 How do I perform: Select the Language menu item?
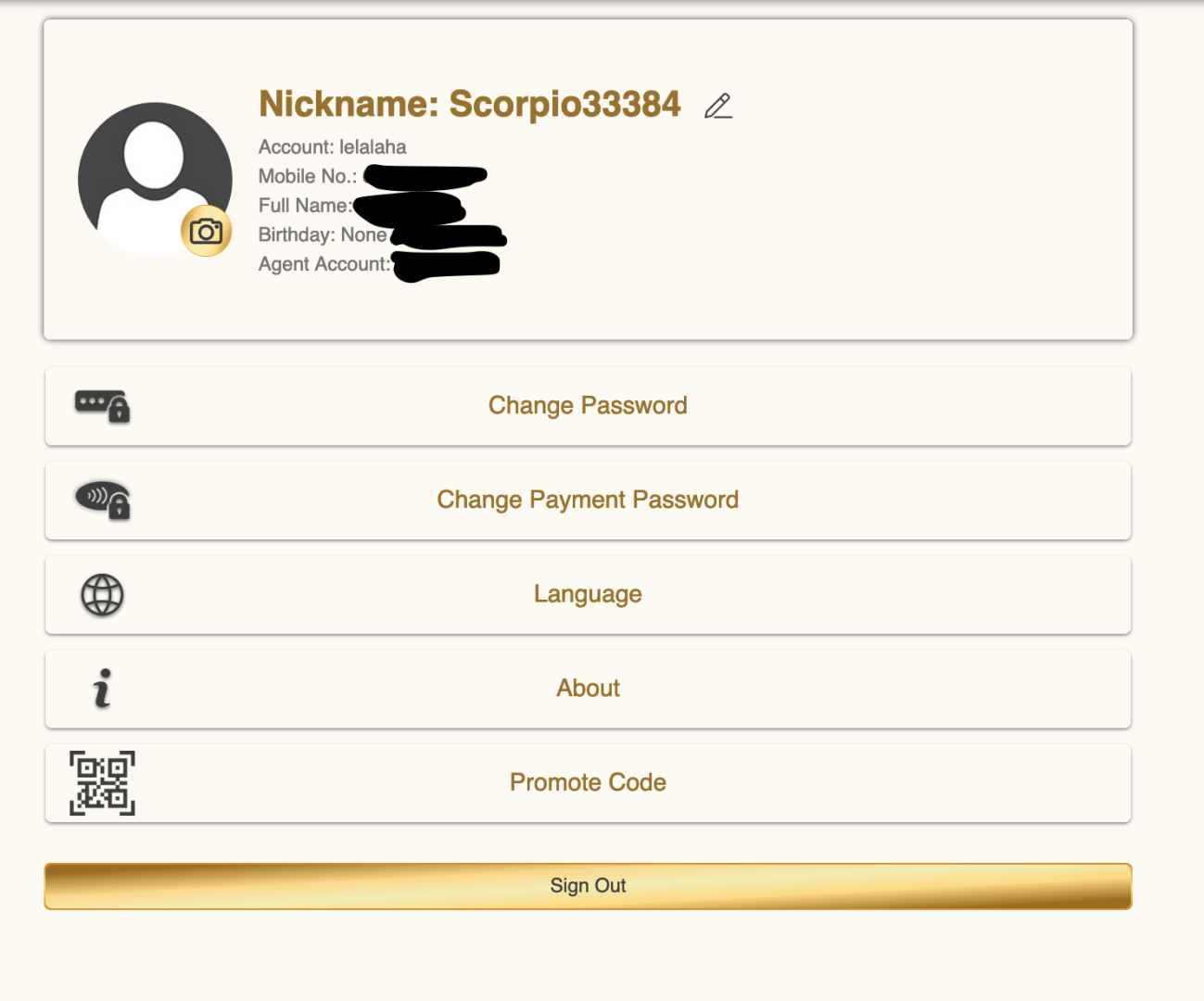pos(588,594)
